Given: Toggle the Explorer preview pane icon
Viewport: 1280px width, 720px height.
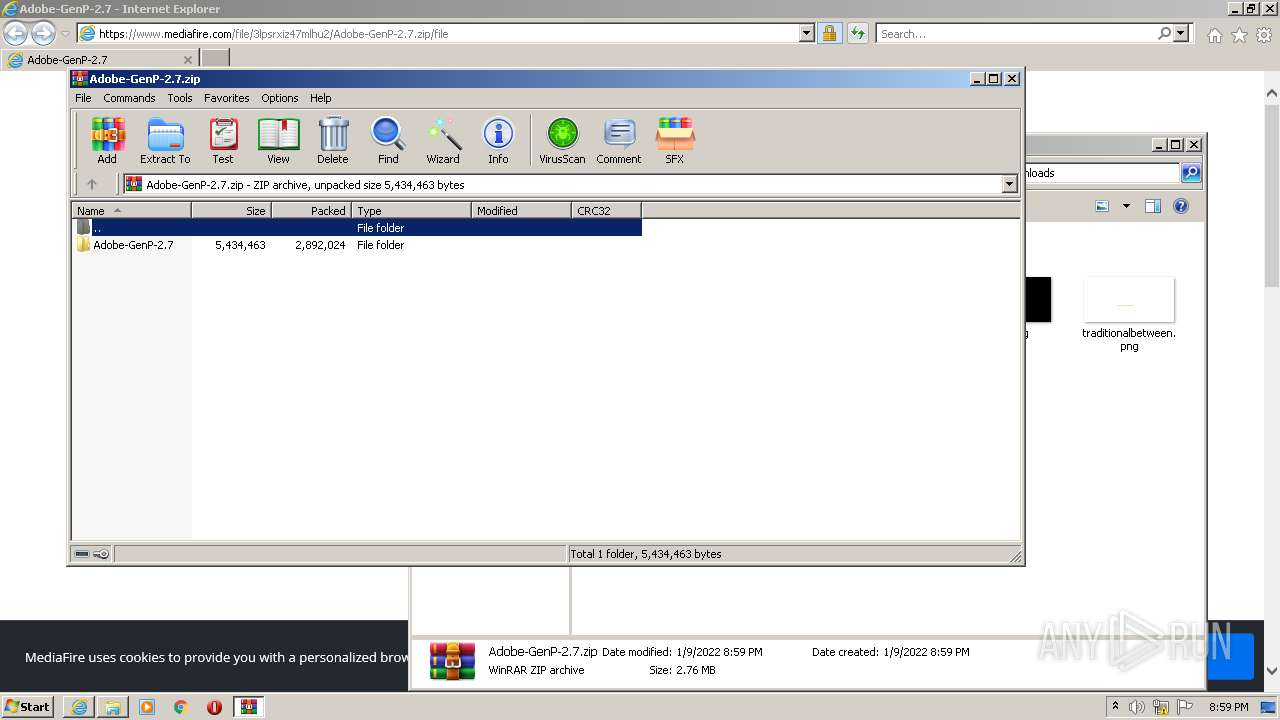Looking at the screenshot, I should pos(1153,206).
